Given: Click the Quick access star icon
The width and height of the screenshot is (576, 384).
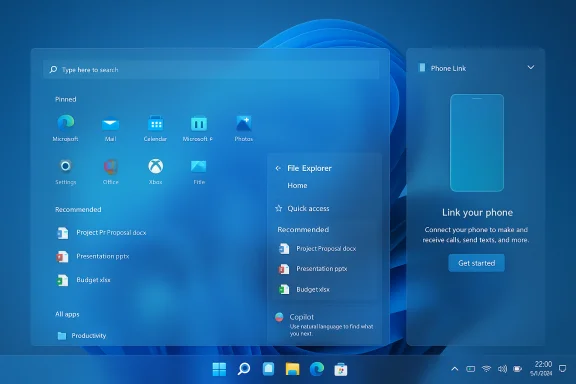Looking at the screenshot, I should [x=278, y=208].
